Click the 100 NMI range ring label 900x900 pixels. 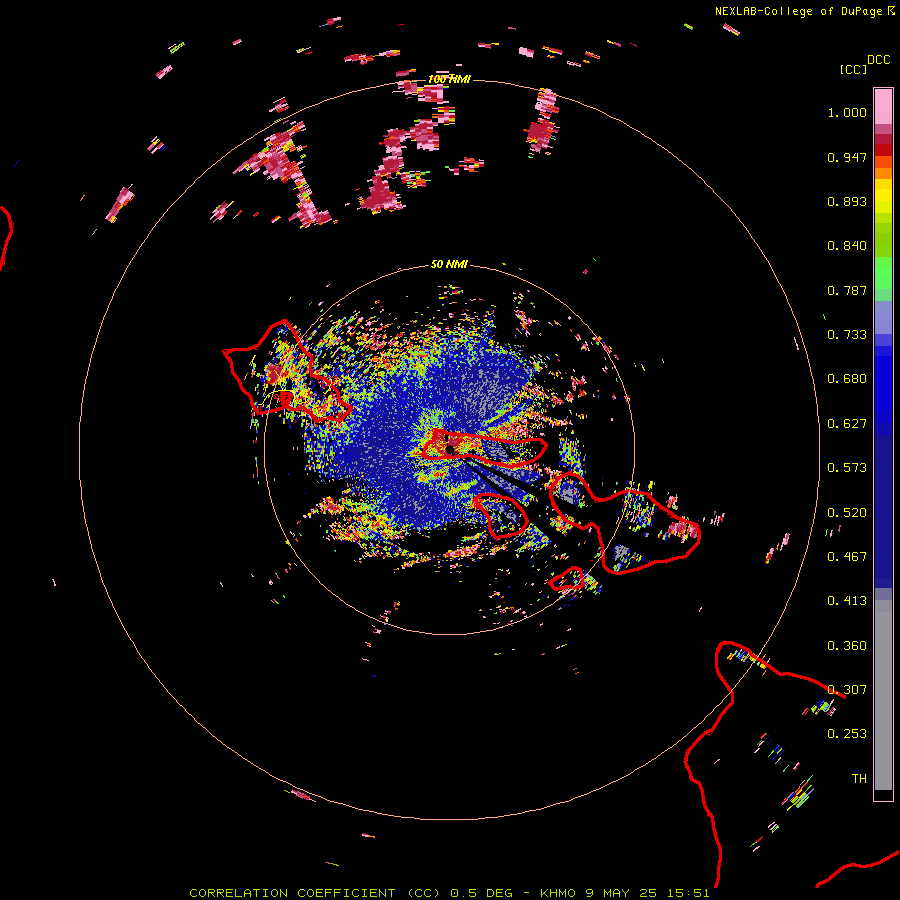(x=449, y=79)
